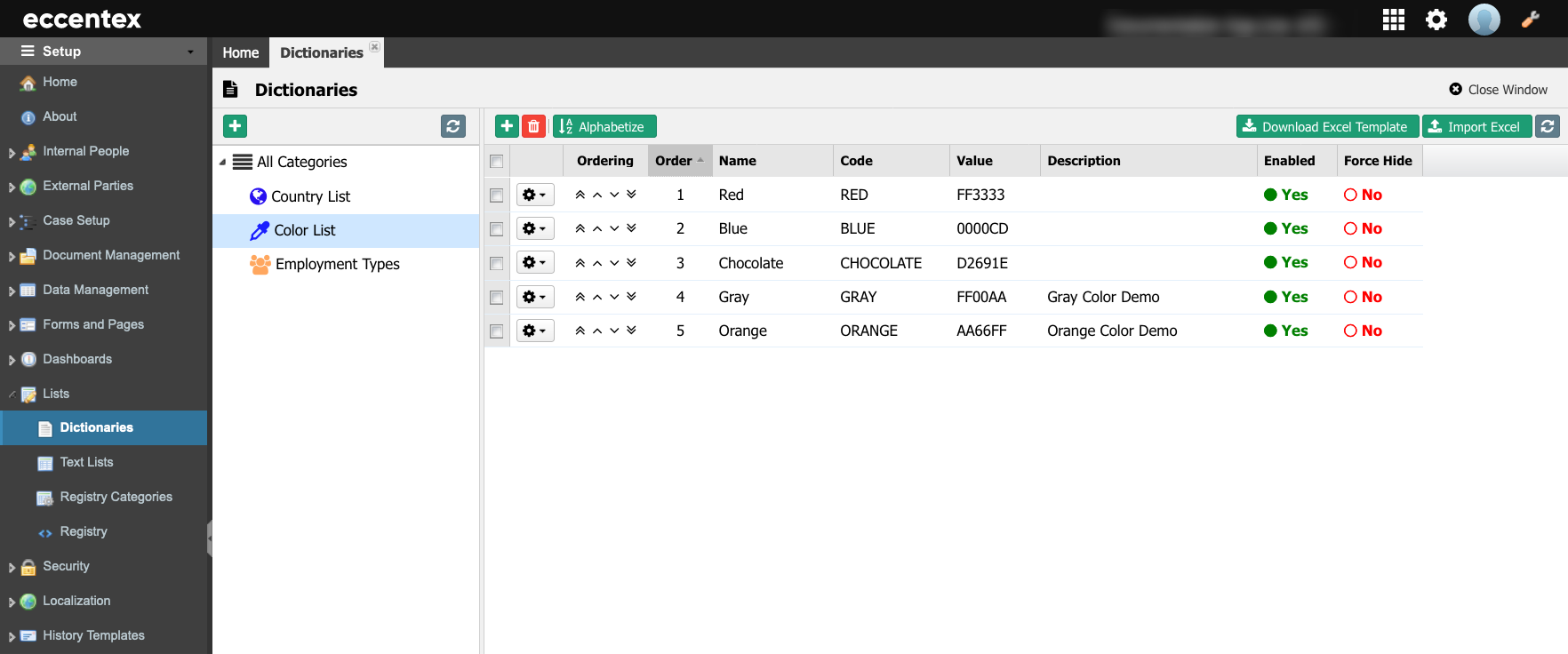Expand the Security section in sidebar
The width and height of the screenshot is (1568, 654).
[12, 568]
